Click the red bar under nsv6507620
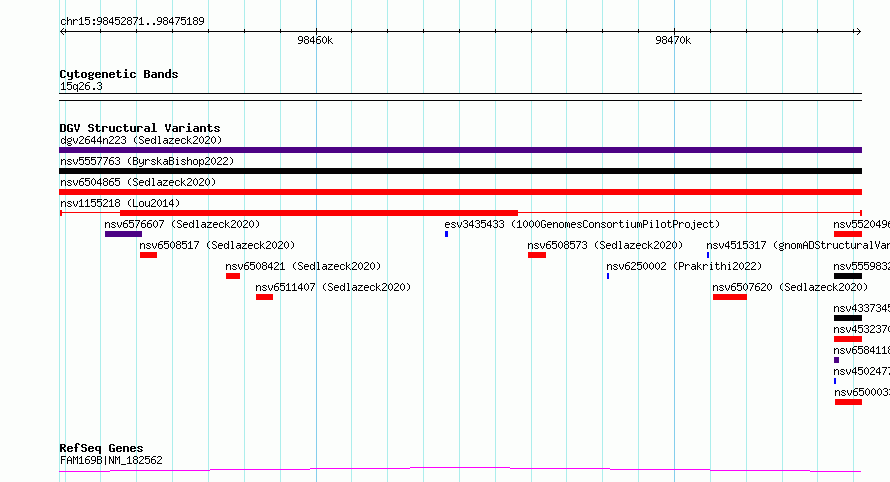The width and height of the screenshot is (890, 482). (729, 297)
